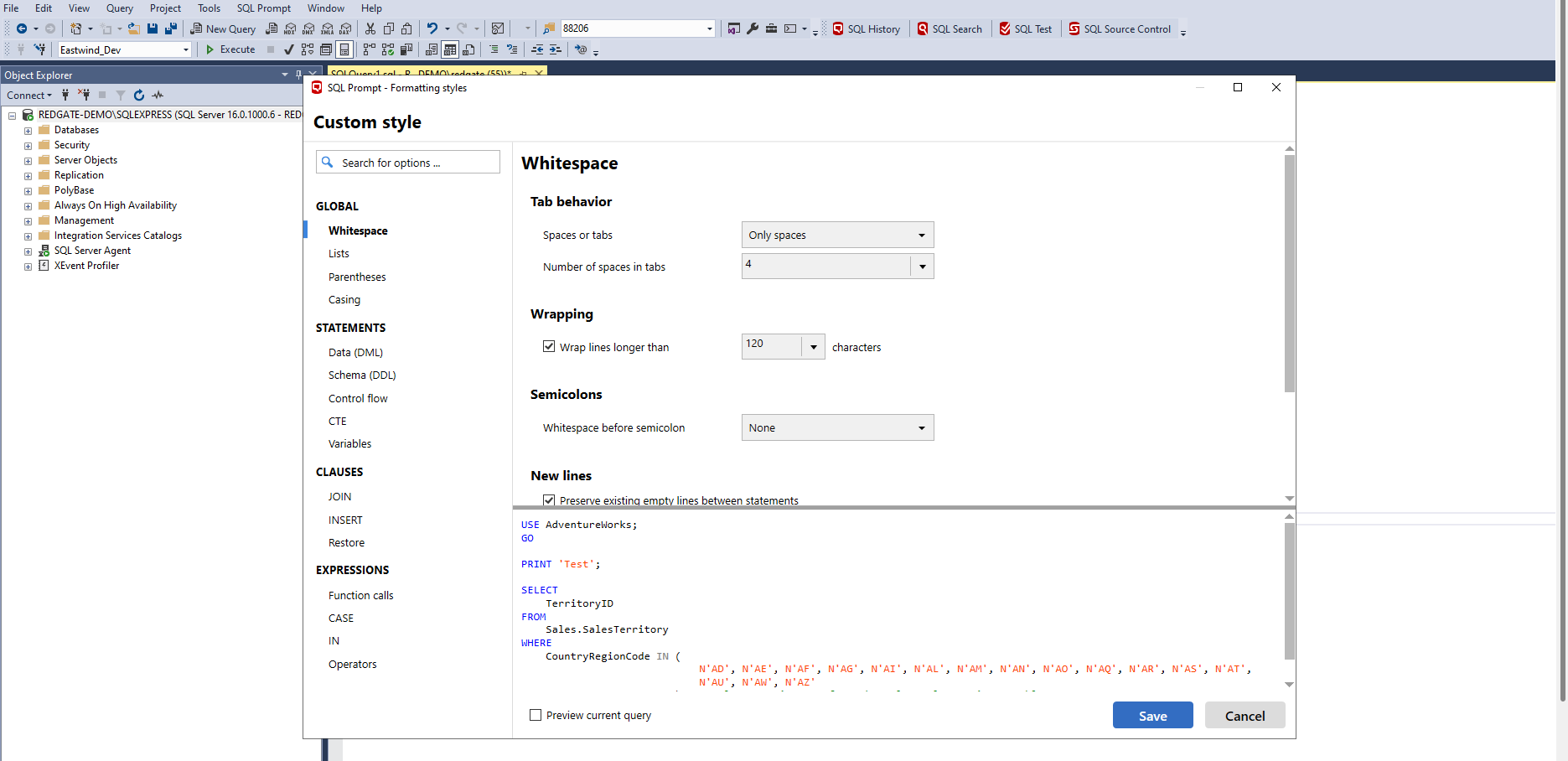This screenshot has width=1568, height=761.
Task: Toggle Wrap lines longer than checkbox
Action: click(549, 346)
